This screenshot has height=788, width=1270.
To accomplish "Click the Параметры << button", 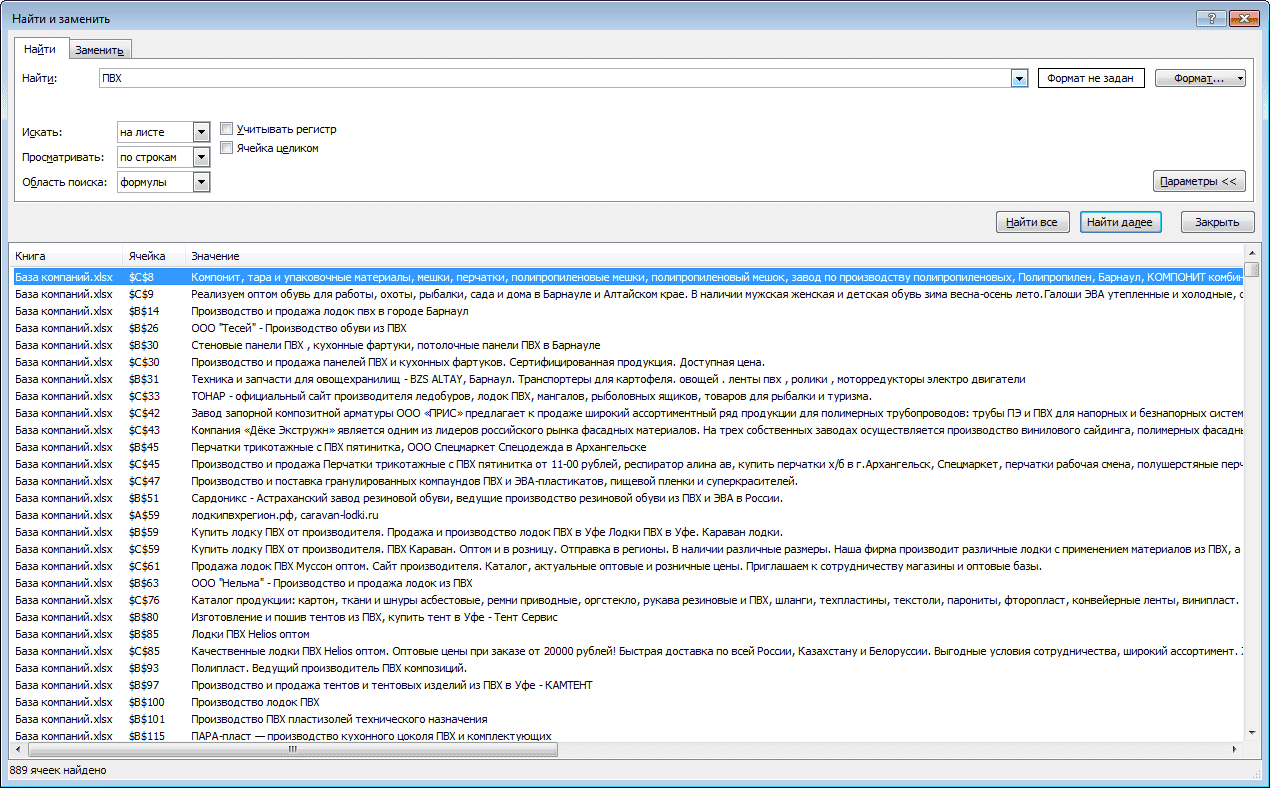I will coord(1199,181).
